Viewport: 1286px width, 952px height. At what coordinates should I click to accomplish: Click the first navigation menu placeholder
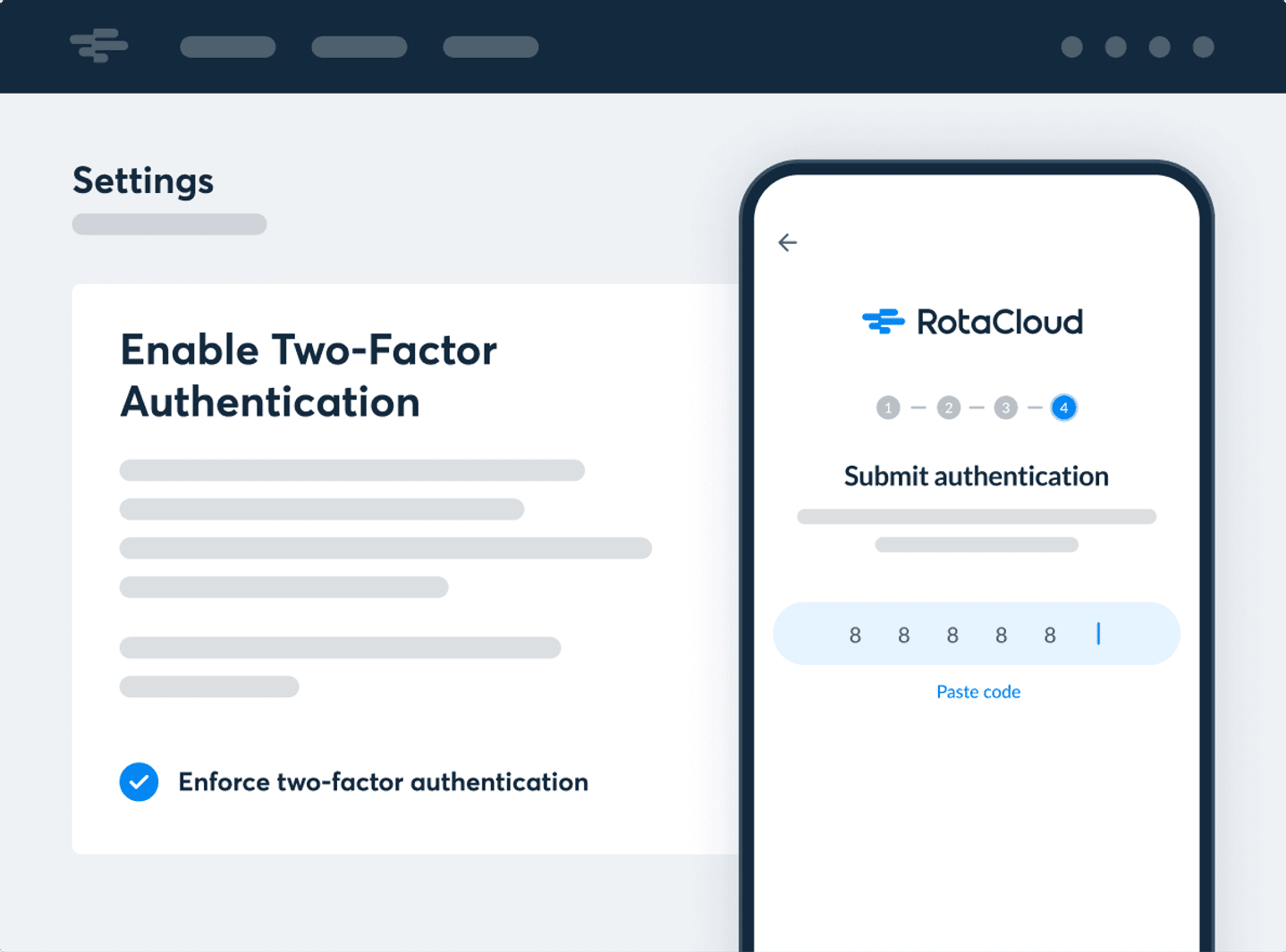tap(227, 46)
